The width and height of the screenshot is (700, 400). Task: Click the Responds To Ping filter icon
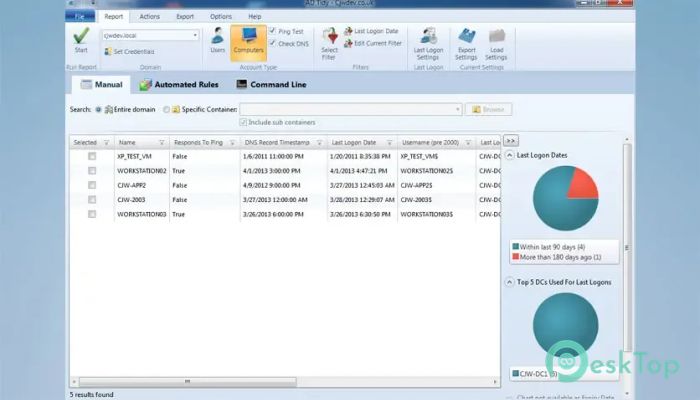(232, 143)
